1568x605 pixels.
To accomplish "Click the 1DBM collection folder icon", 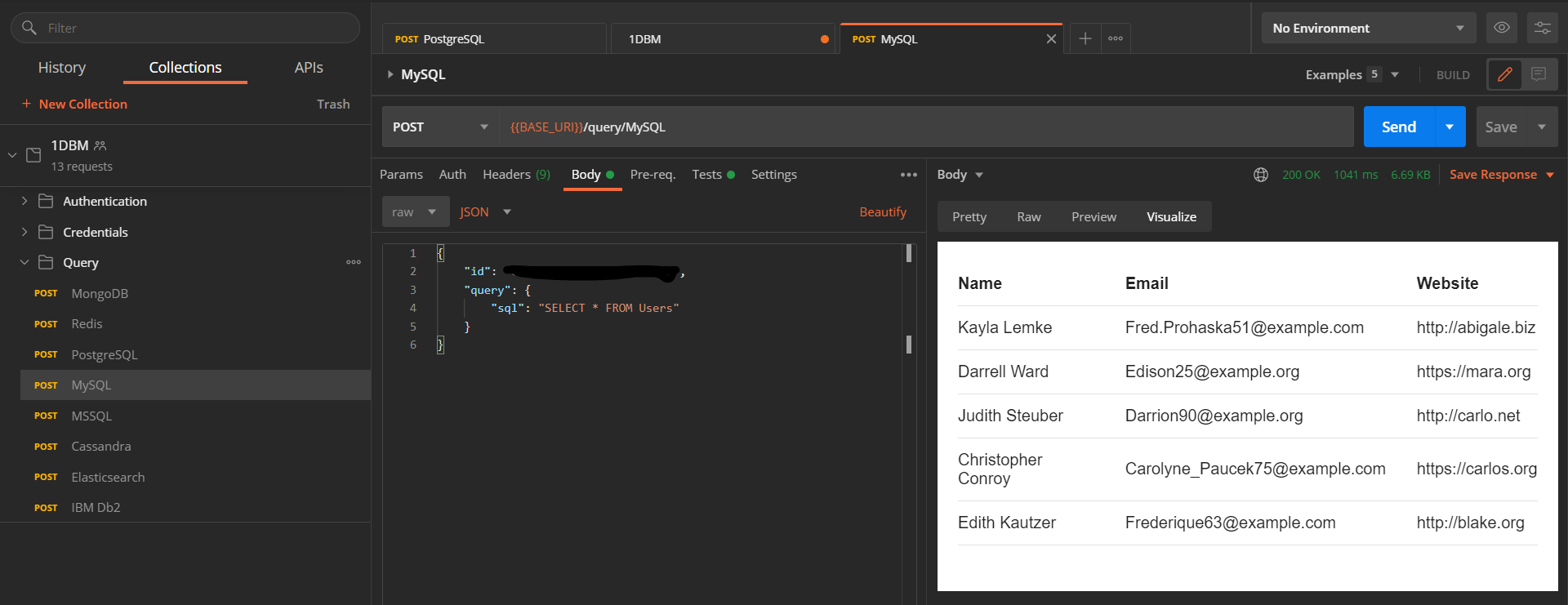I will (33, 155).
